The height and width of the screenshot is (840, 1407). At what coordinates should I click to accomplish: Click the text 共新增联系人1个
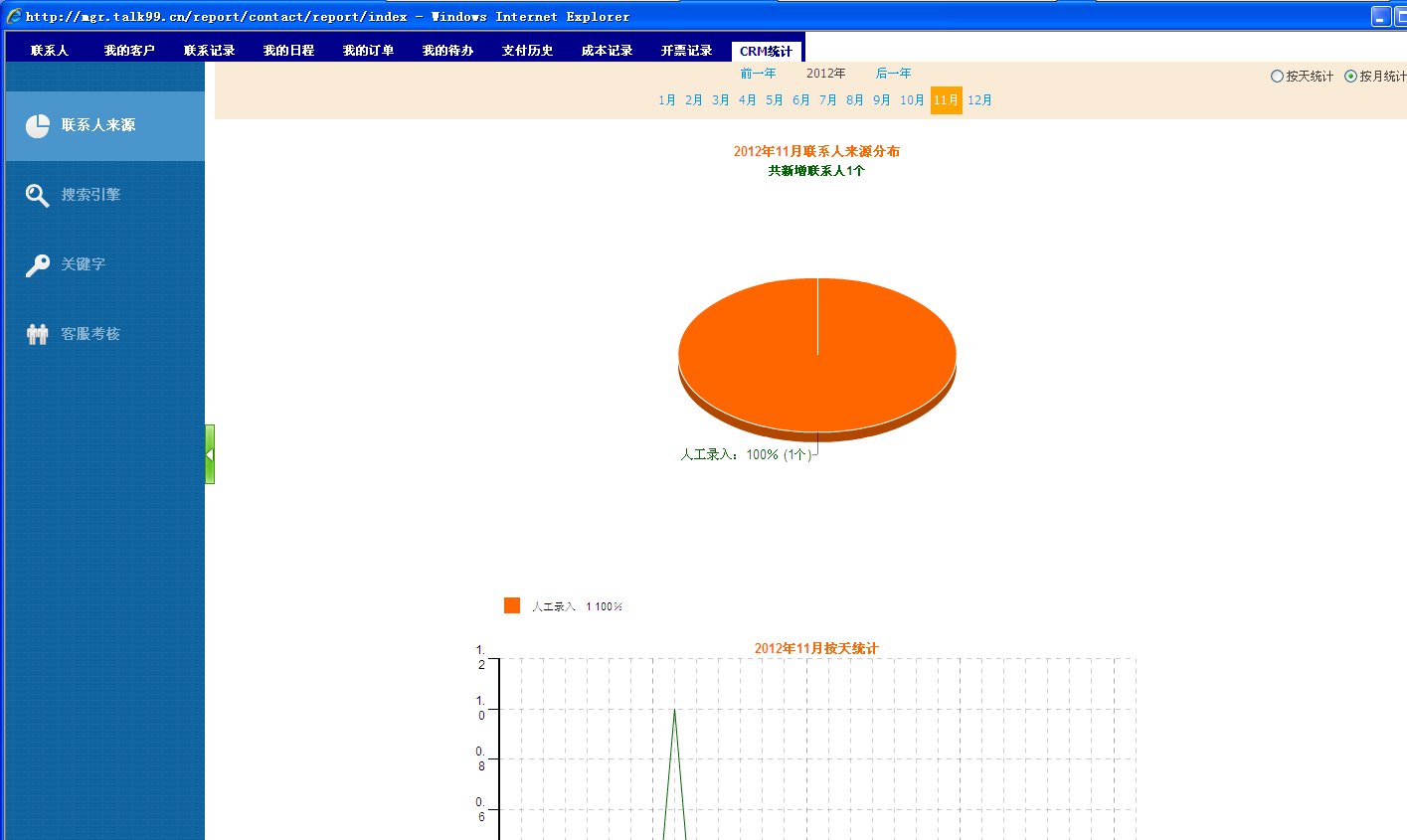[x=816, y=171]
